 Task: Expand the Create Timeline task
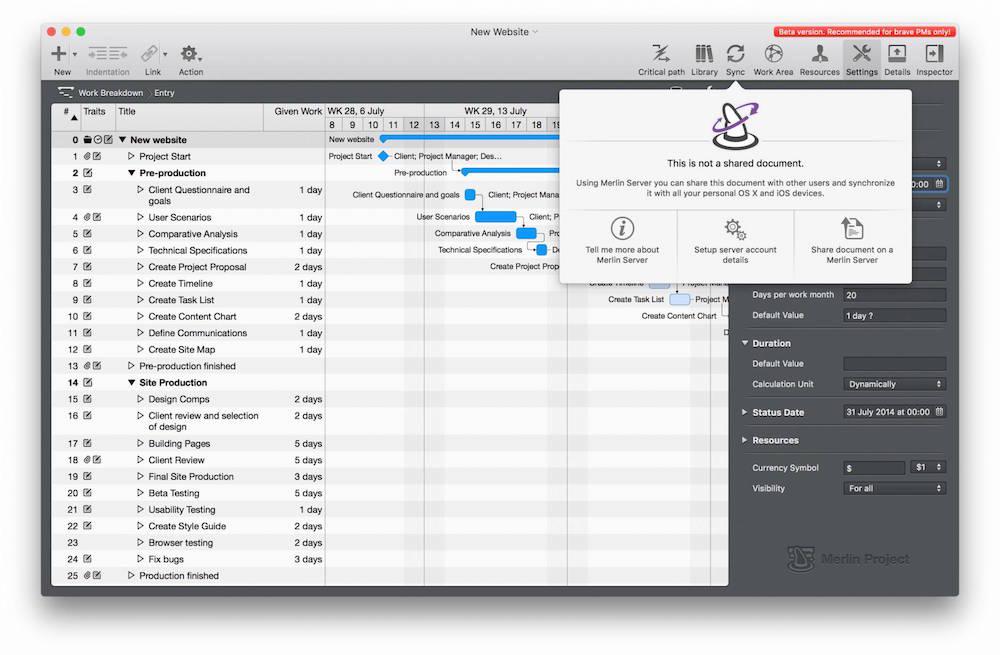click(140, 284)
